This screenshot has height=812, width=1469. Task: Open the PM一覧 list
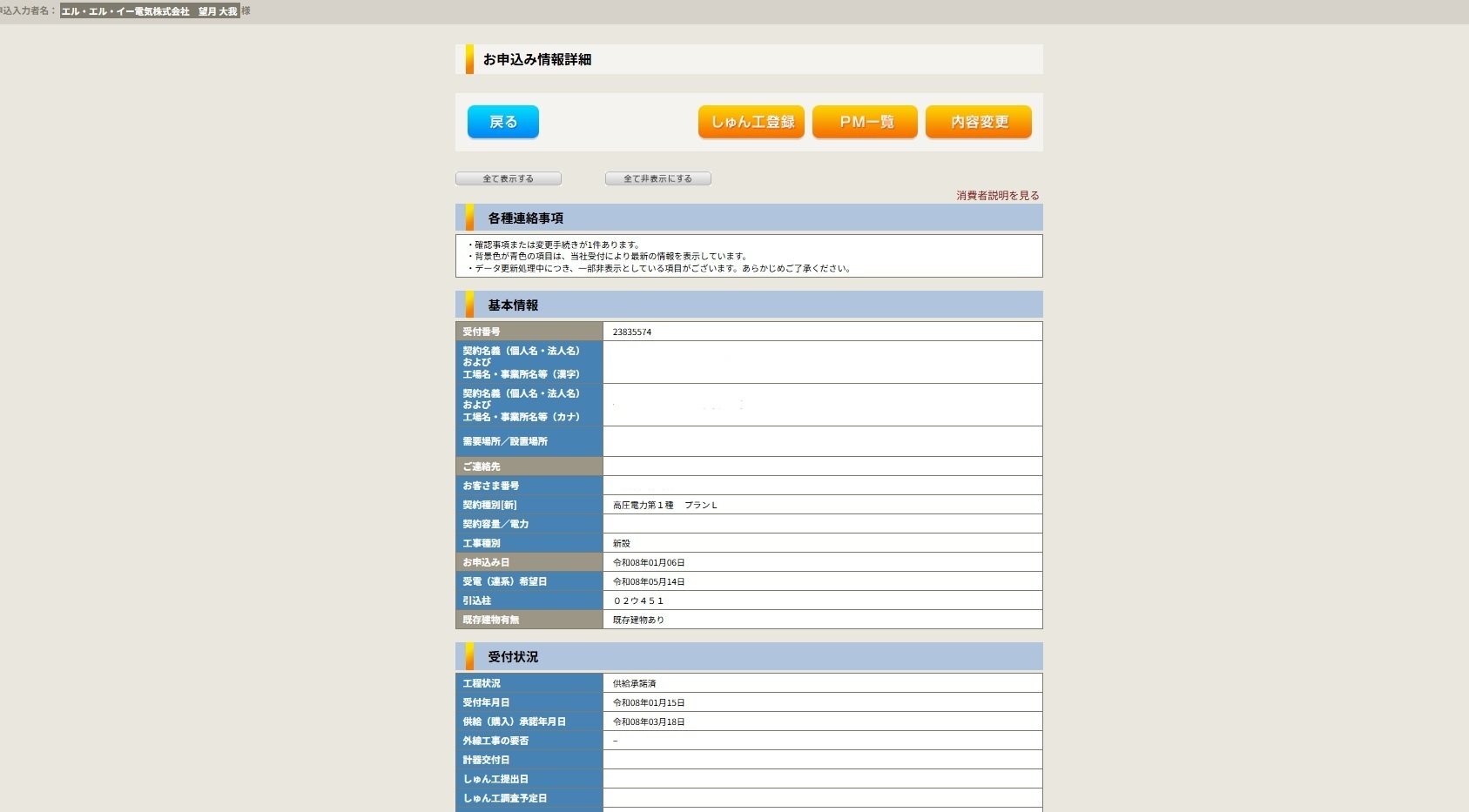[864, 122]
